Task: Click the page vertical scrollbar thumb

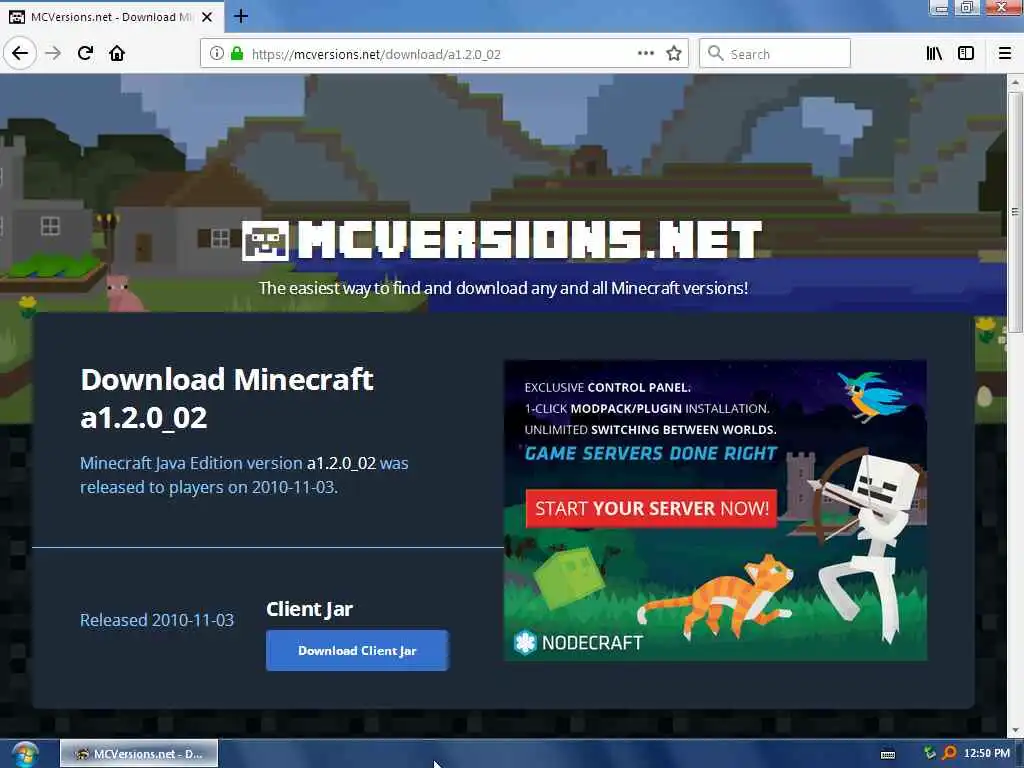Action: 1015,212
